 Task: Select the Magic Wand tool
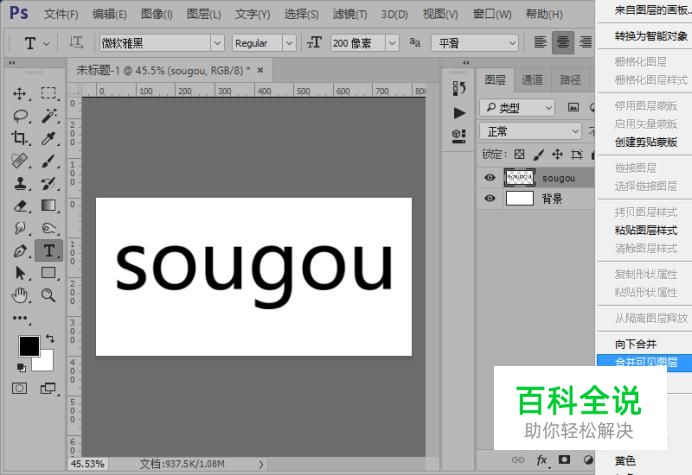49,116
